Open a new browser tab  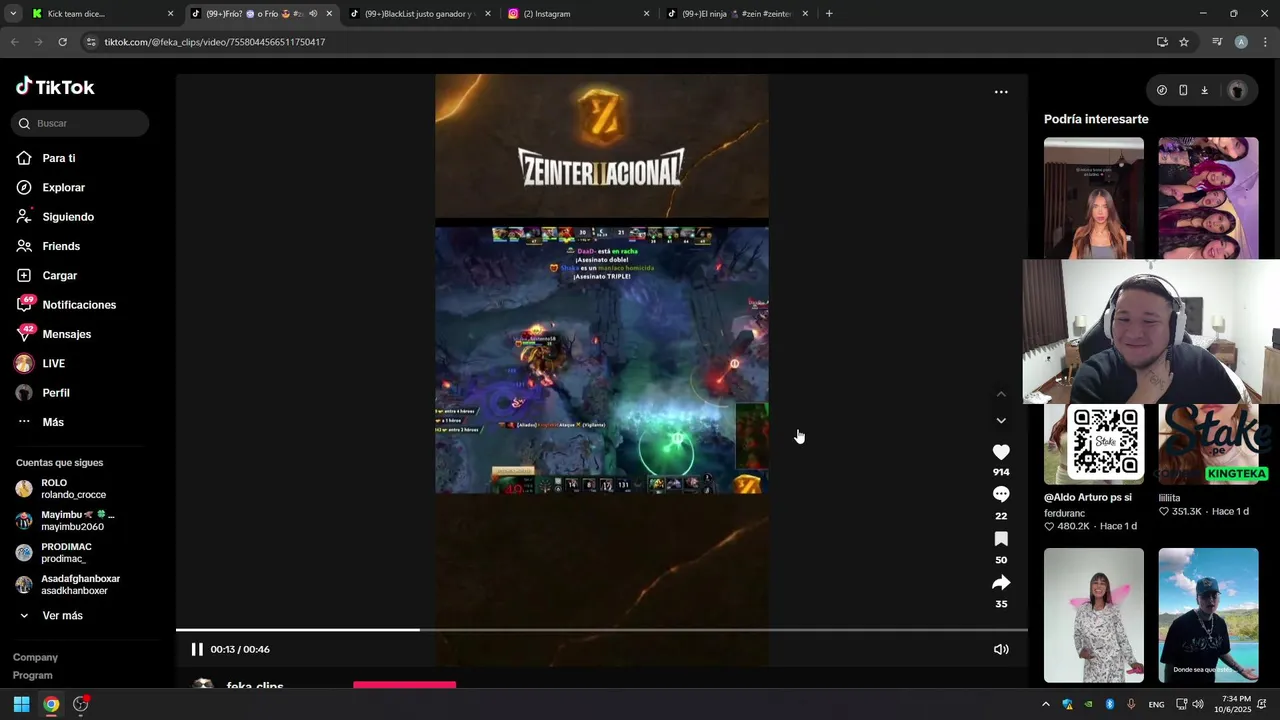click(829, 14)
